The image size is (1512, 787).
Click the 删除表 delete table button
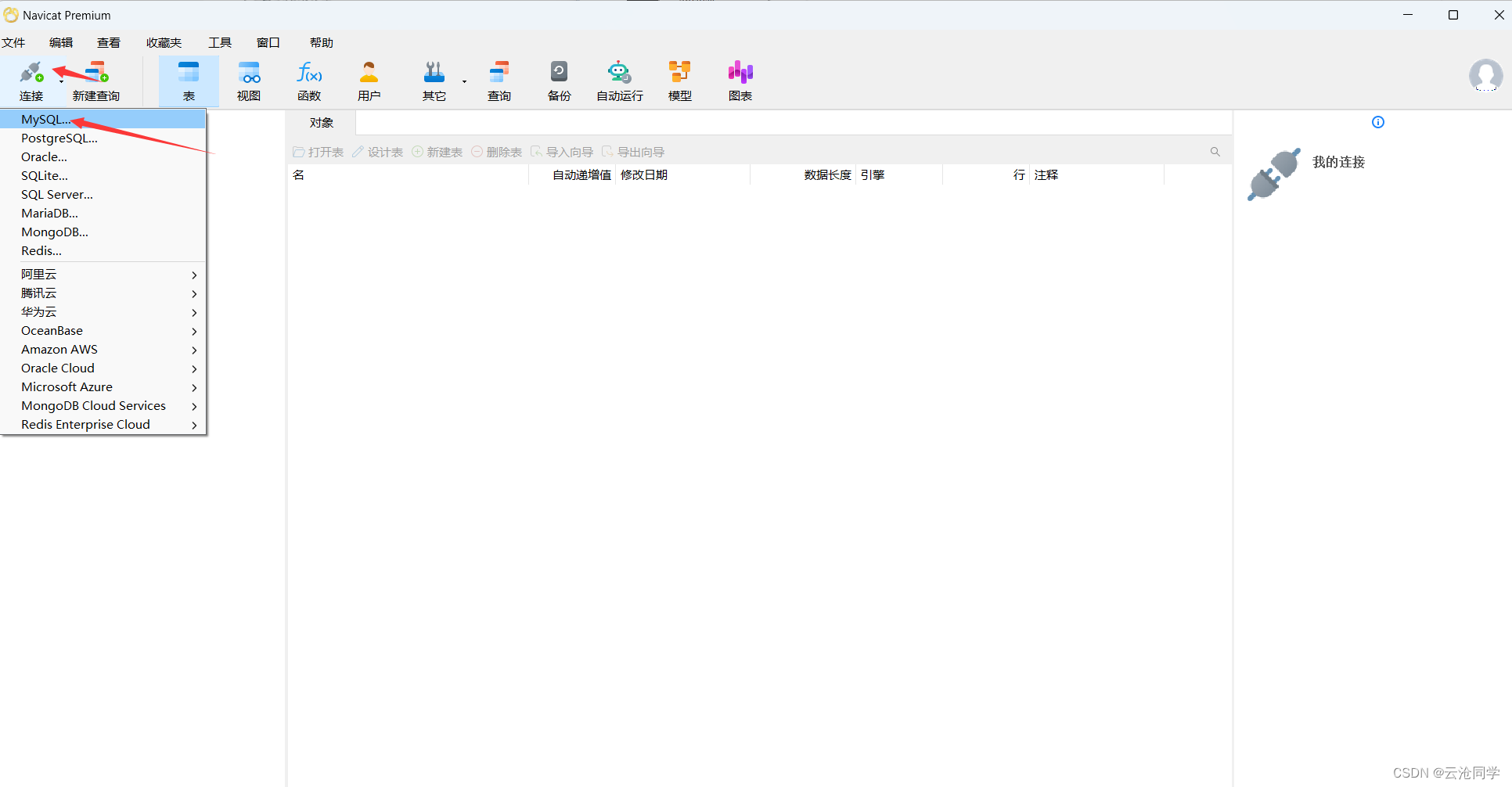497,152
